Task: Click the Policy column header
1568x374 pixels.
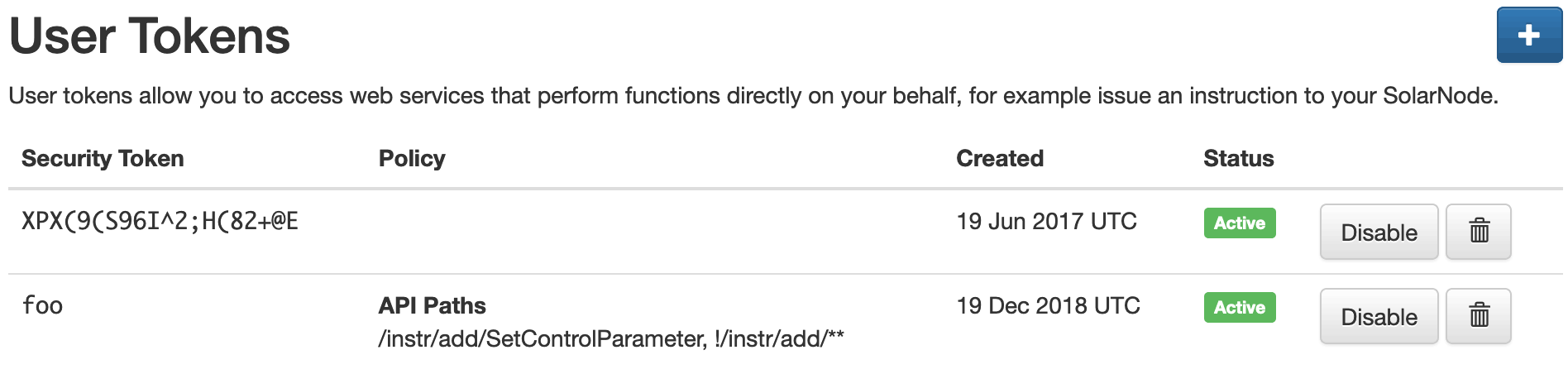Action: (x=412, y=158)
